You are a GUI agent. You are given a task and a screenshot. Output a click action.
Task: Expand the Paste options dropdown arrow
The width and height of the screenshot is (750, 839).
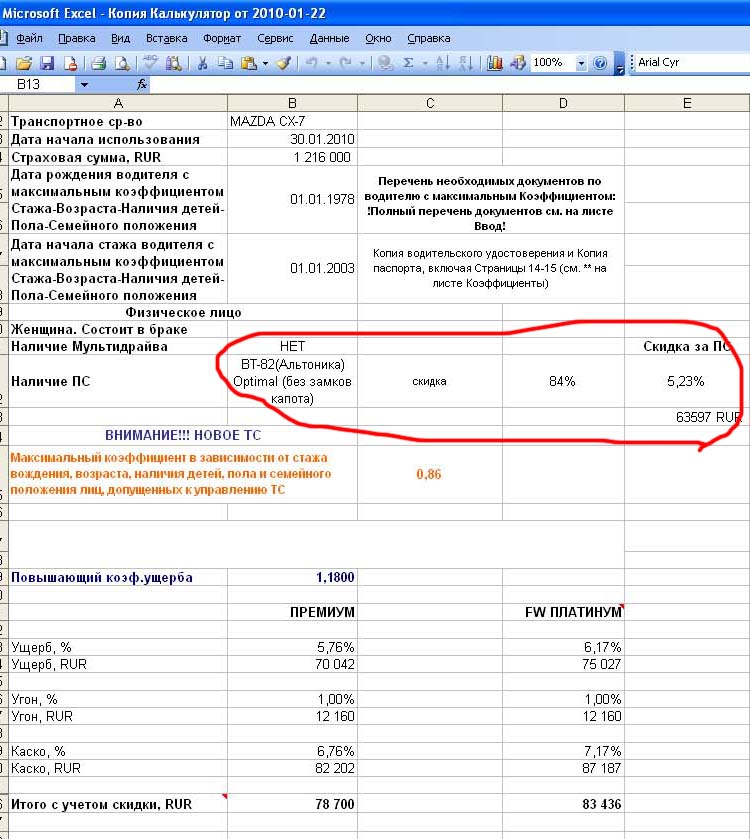click(265, 64)
